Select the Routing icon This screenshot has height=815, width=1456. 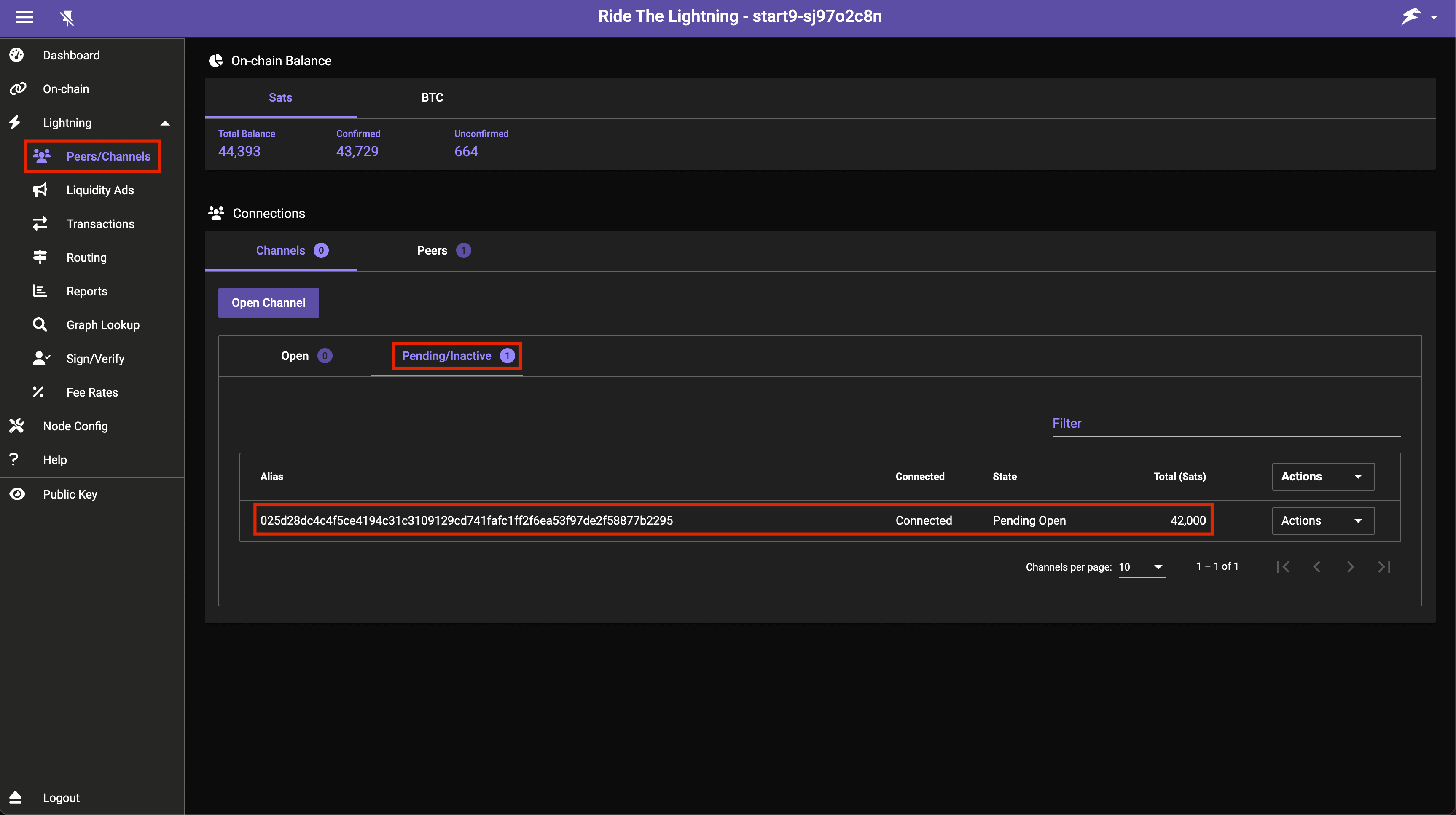click(x=40, y=257)
